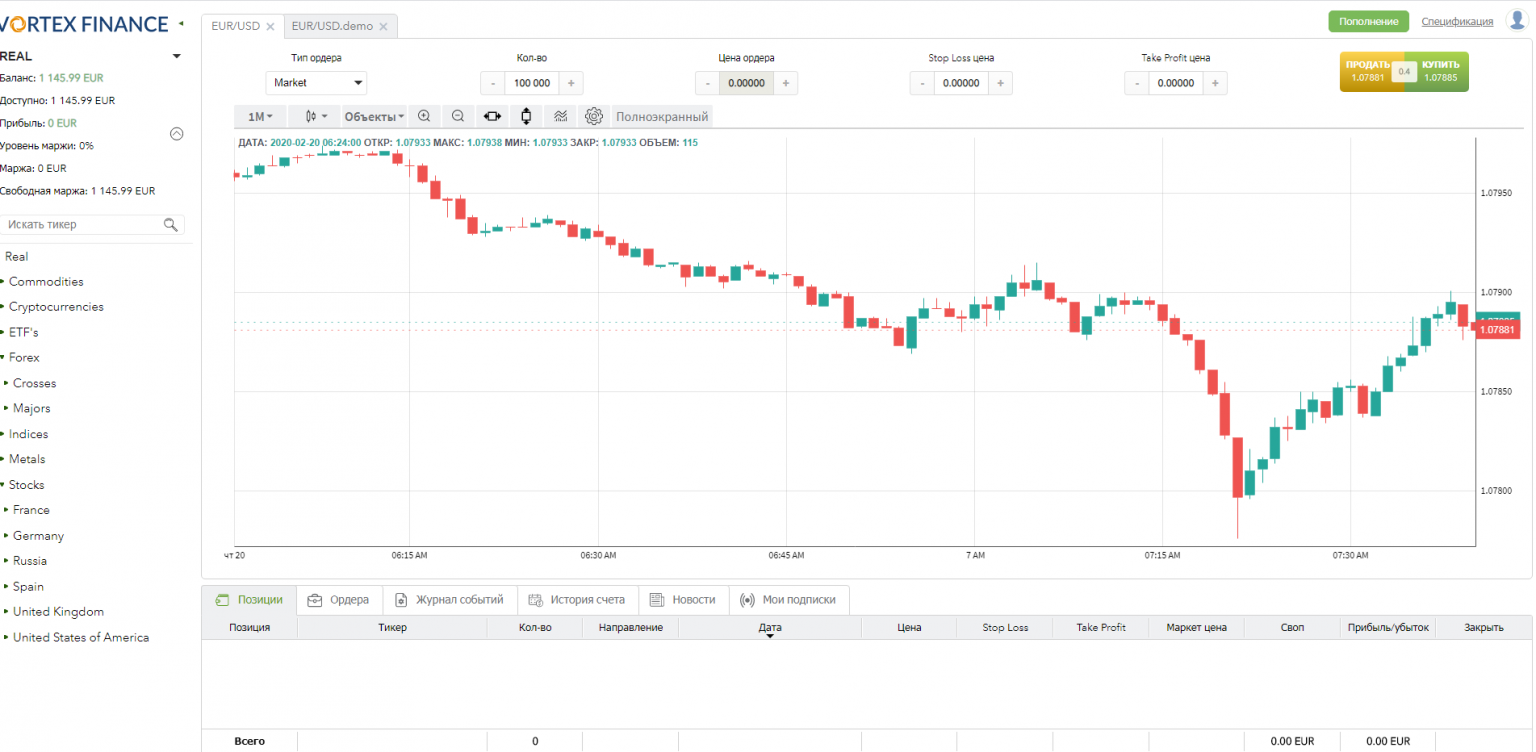
Task: Decrease order price with minus button
Action: (x=707, y=83)
